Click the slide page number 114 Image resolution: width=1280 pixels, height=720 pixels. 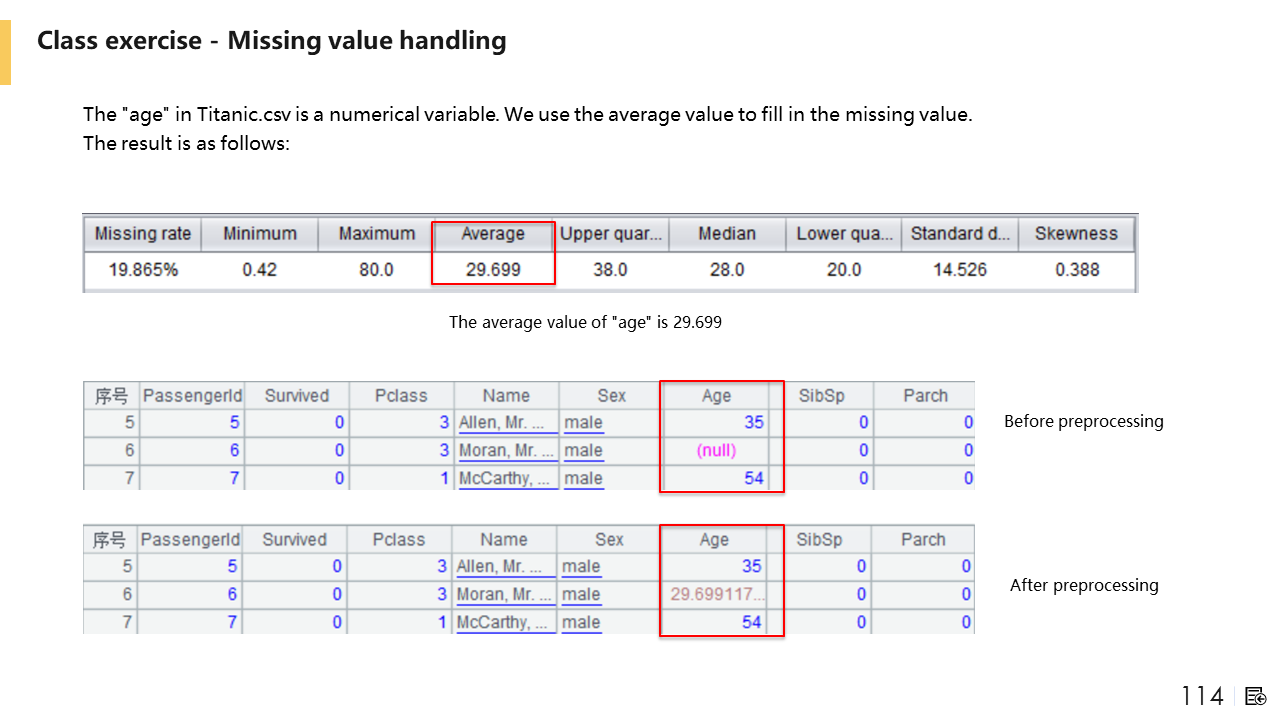1202,696
